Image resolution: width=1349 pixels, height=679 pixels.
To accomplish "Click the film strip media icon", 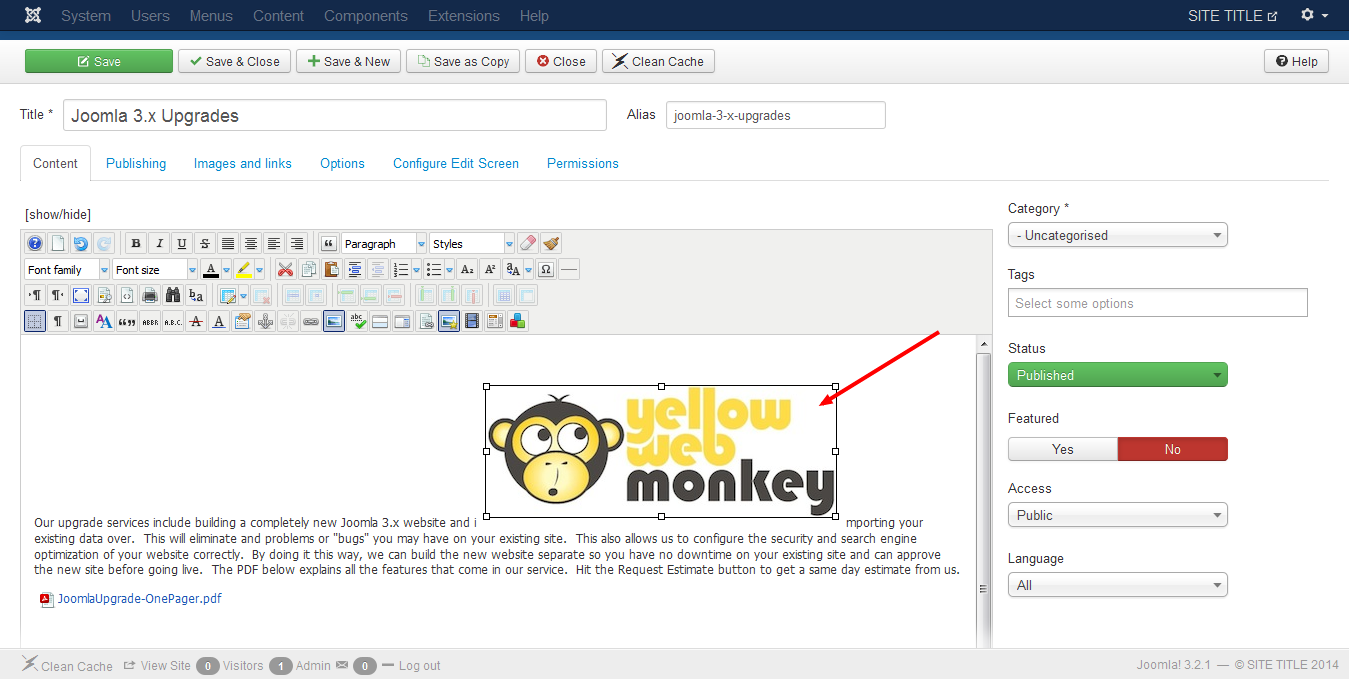I will click(472, 321).
